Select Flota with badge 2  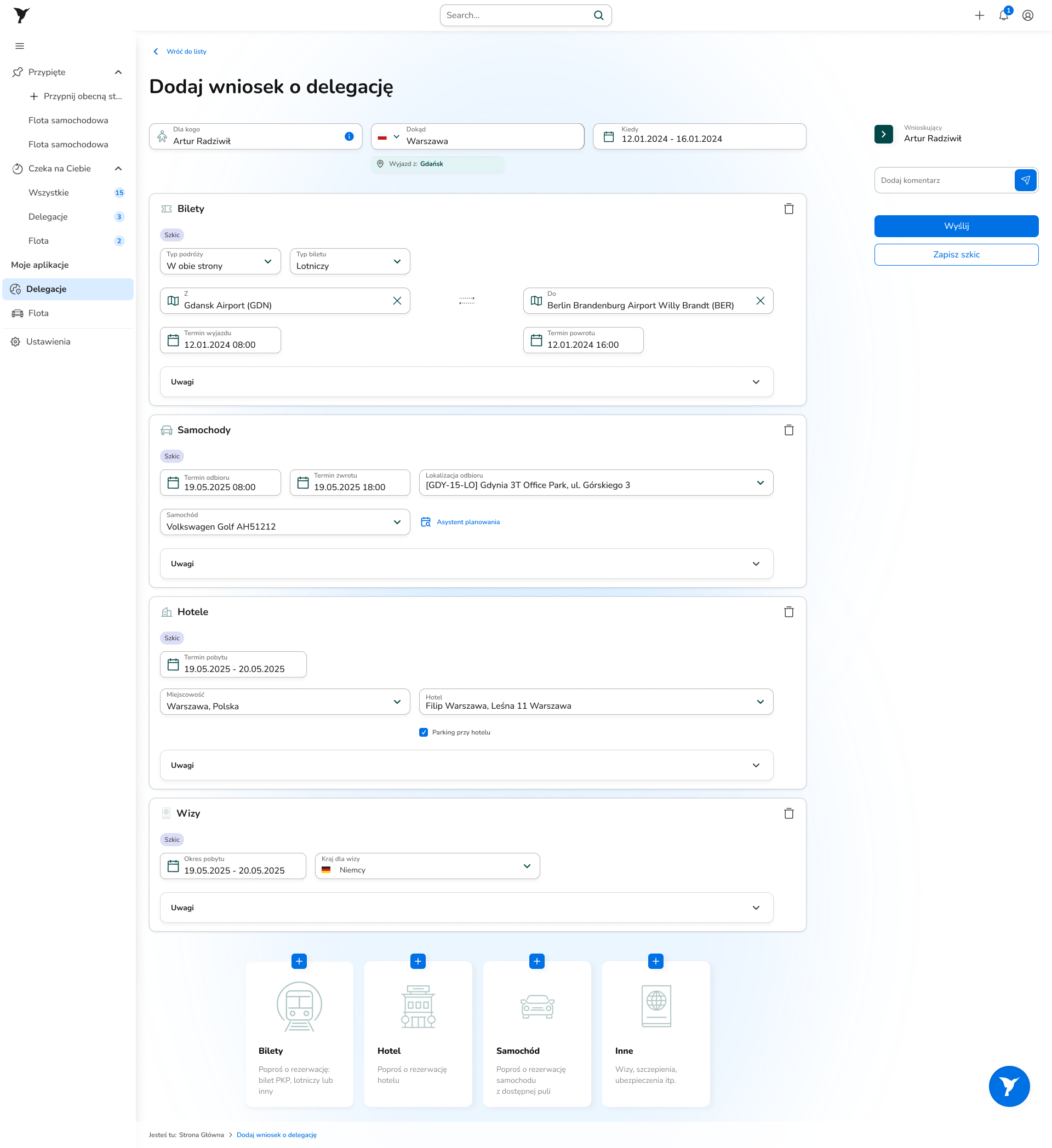tap(68, 241)
